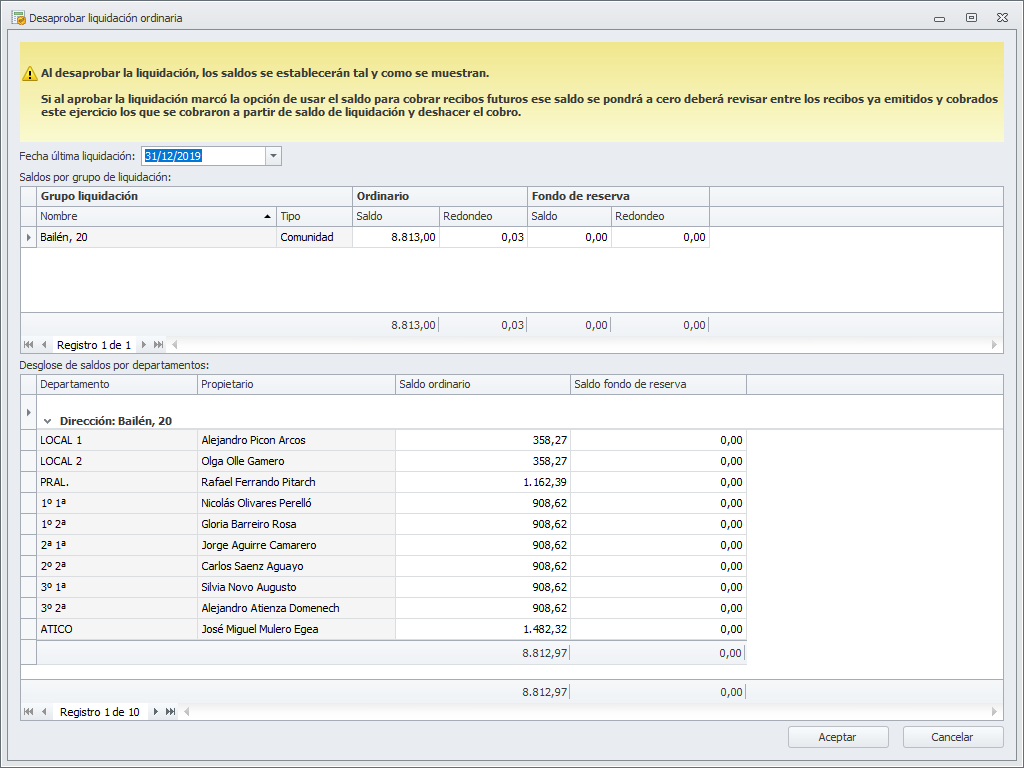Go to next record in department breakdown navigator

coord(156,712)
